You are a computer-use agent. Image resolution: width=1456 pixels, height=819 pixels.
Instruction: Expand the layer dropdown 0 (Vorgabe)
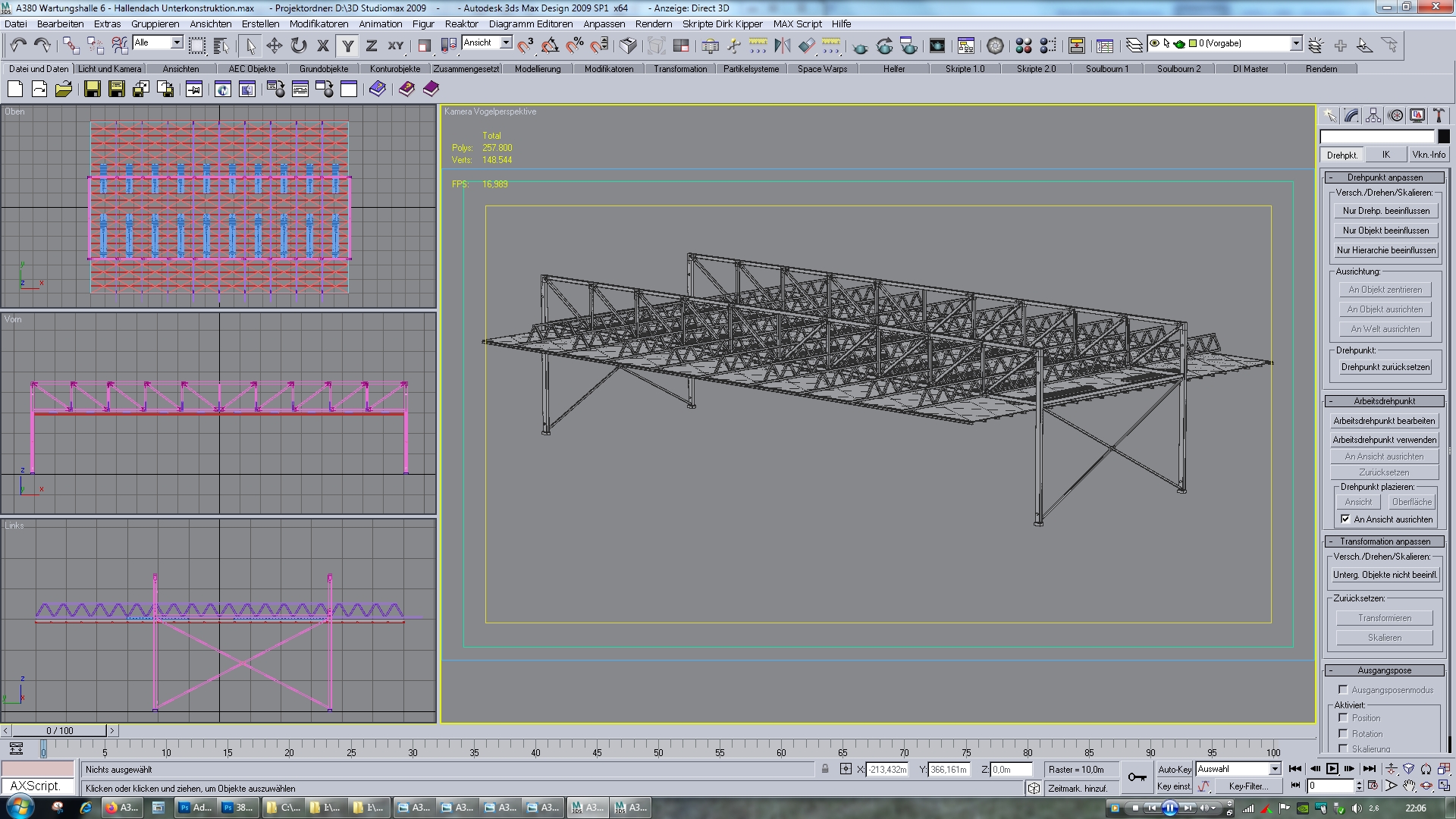click(x=1296, y=43)
